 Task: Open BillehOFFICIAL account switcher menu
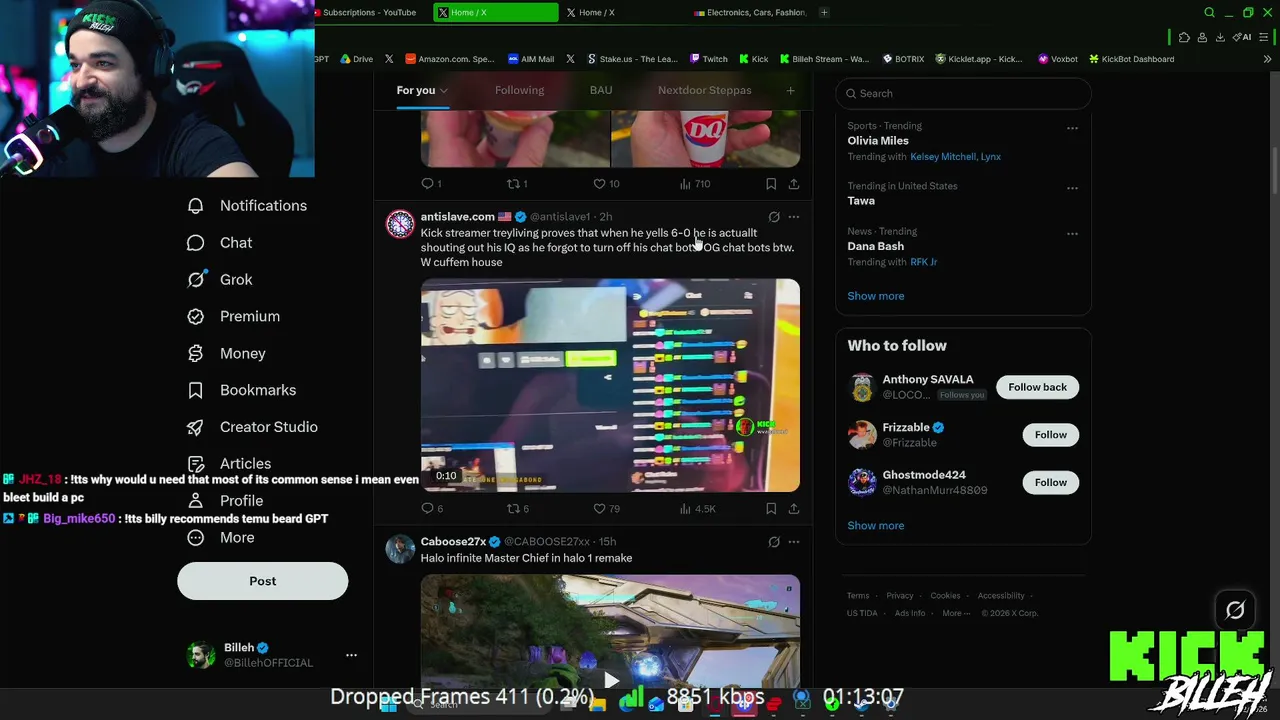[351, 655]
